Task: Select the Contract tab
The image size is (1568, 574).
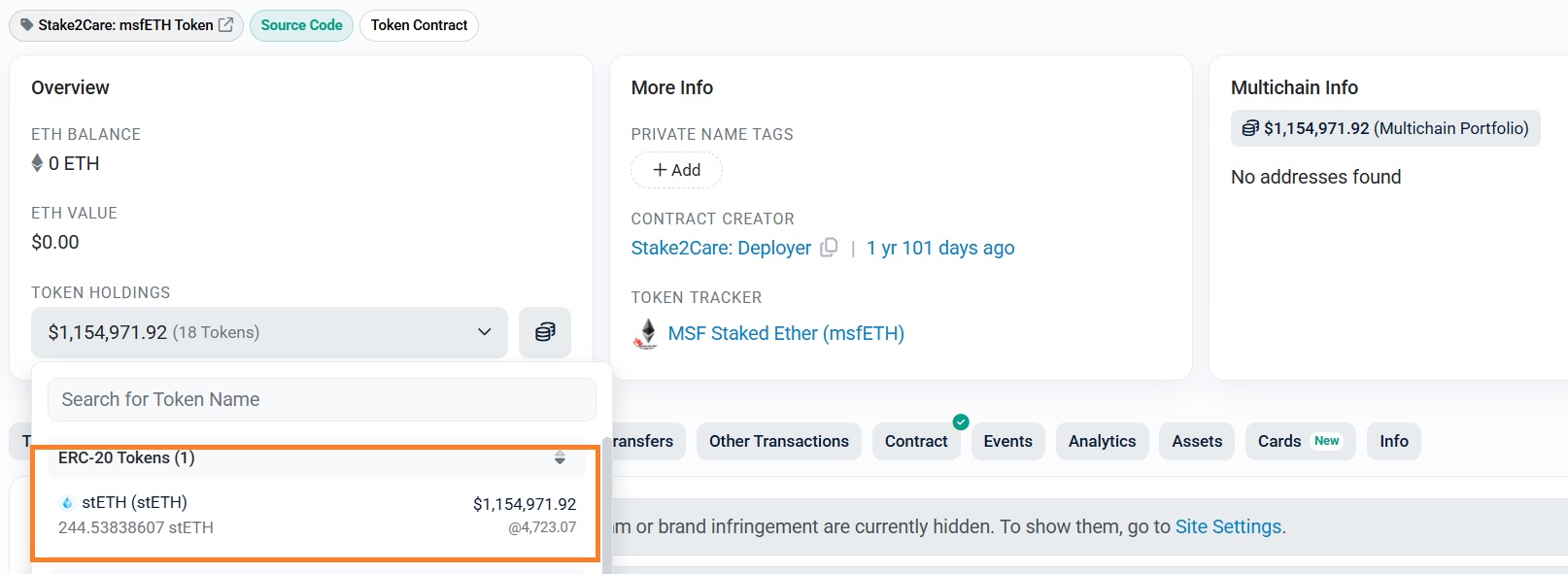Action: point(915,441)
